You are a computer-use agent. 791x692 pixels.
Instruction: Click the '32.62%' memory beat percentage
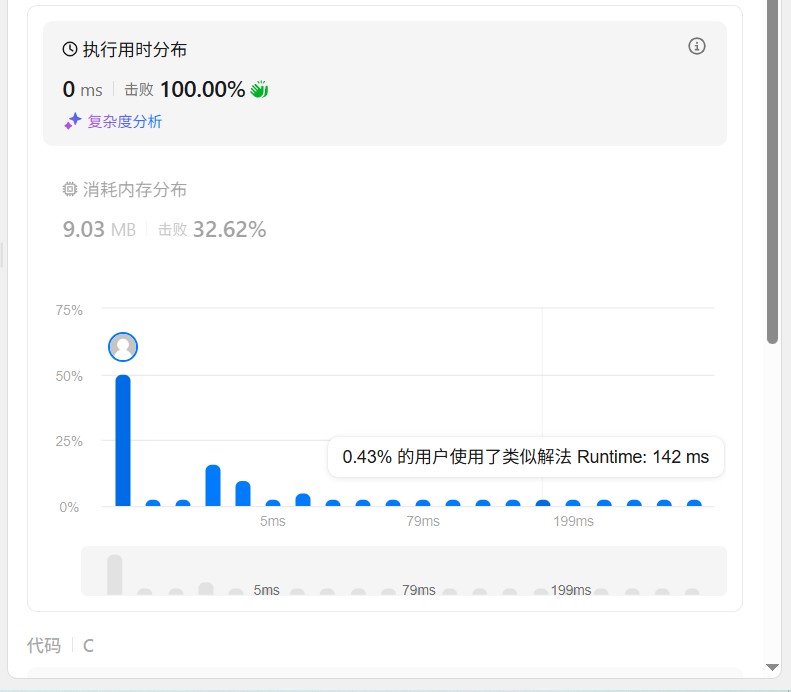click(x=230, y=229)
